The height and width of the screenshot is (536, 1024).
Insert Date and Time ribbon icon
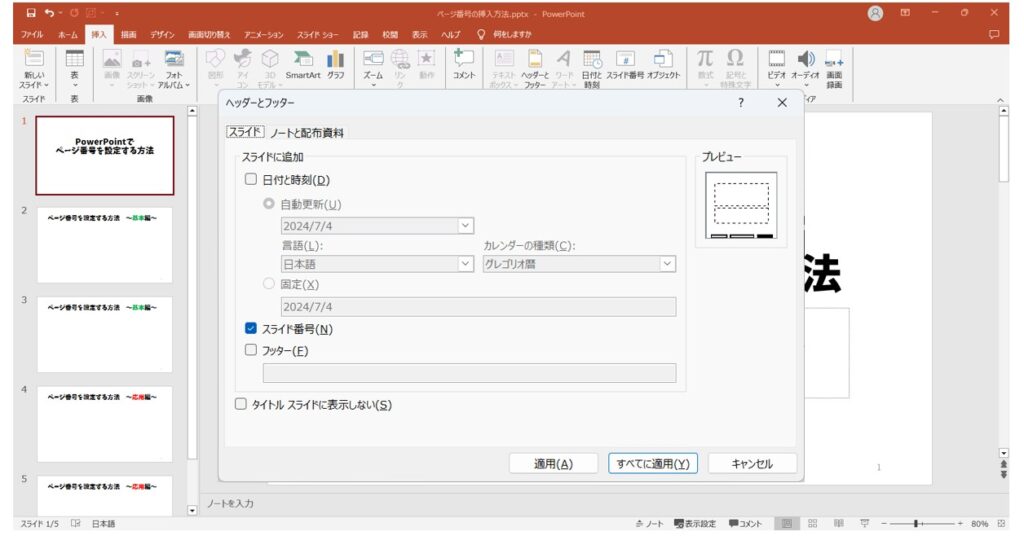click(x=592, y=59)
